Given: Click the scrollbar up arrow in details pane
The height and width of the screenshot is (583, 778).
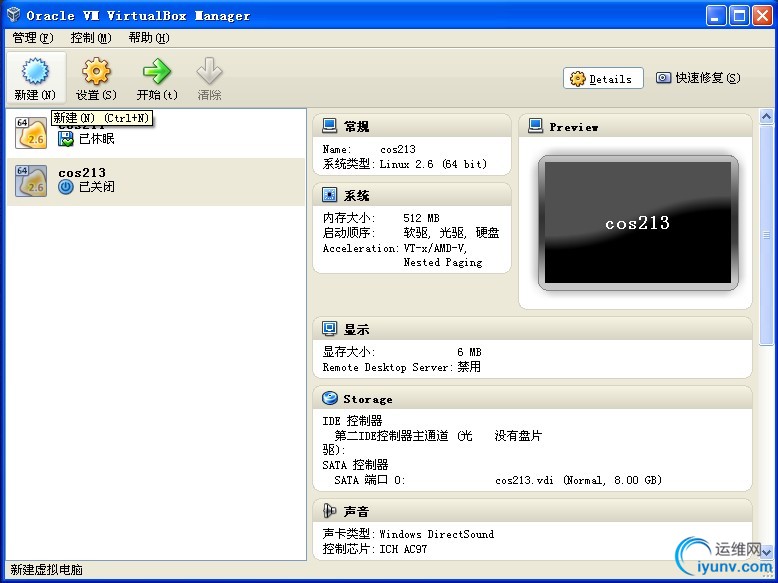Looking at the screenshot, I should click(x=766, y=117).
